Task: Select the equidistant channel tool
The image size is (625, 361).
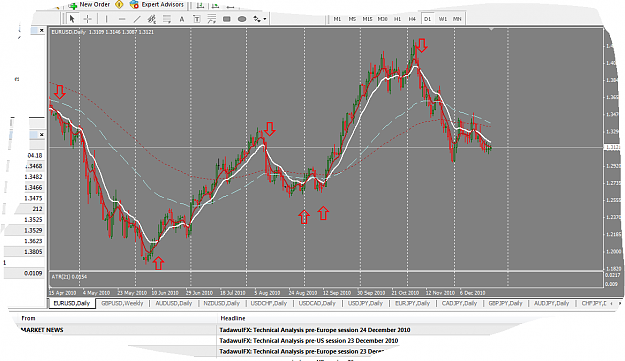Action: point(151,19)
